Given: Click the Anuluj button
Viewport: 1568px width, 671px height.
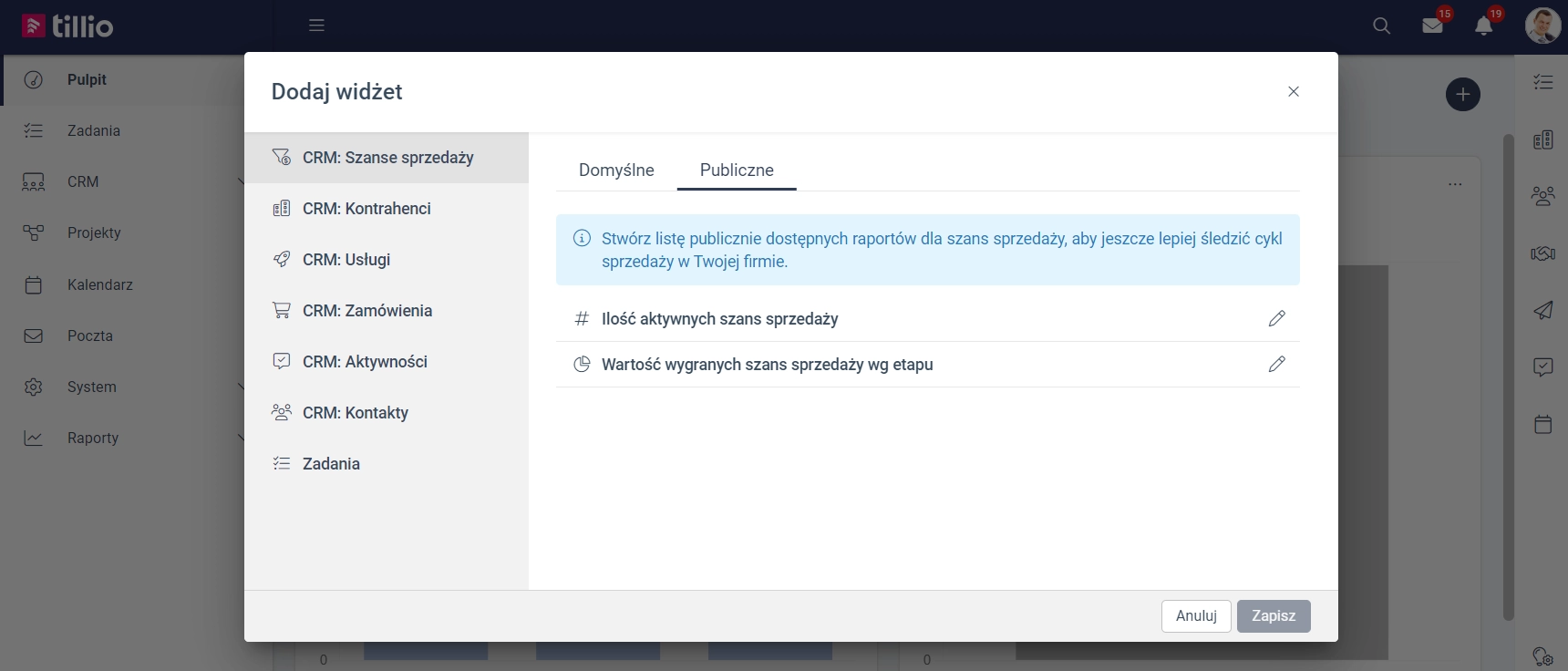Looking at the screenshot, I should tap(1196, 616).
